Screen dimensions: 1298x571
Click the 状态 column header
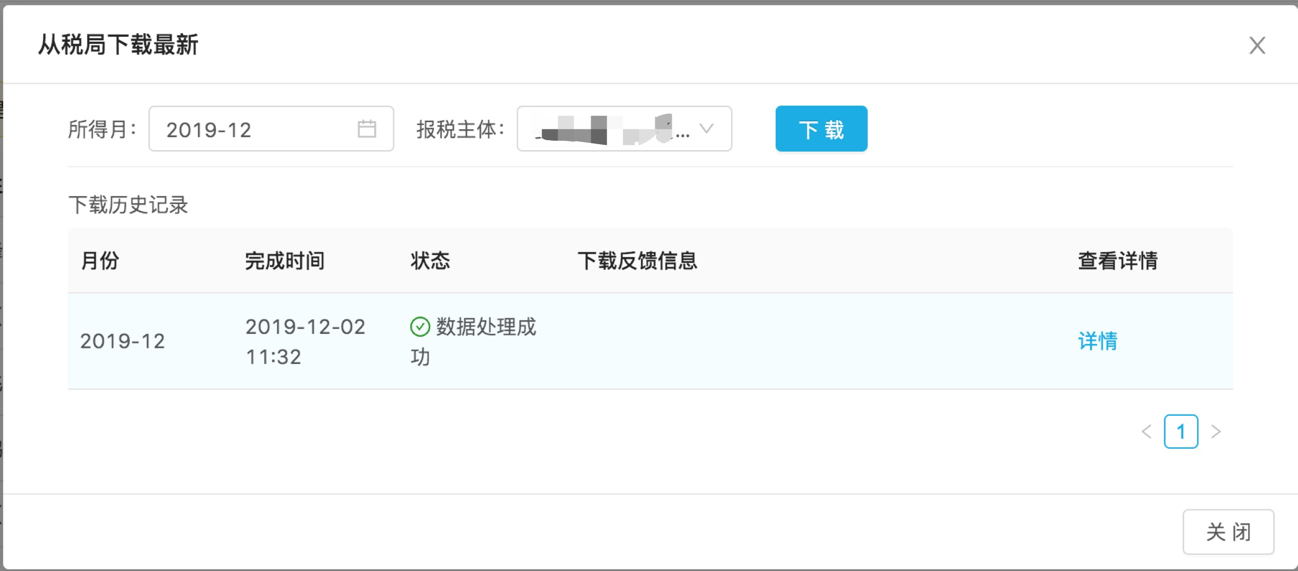pyautogui.click(x=430, y=261)
